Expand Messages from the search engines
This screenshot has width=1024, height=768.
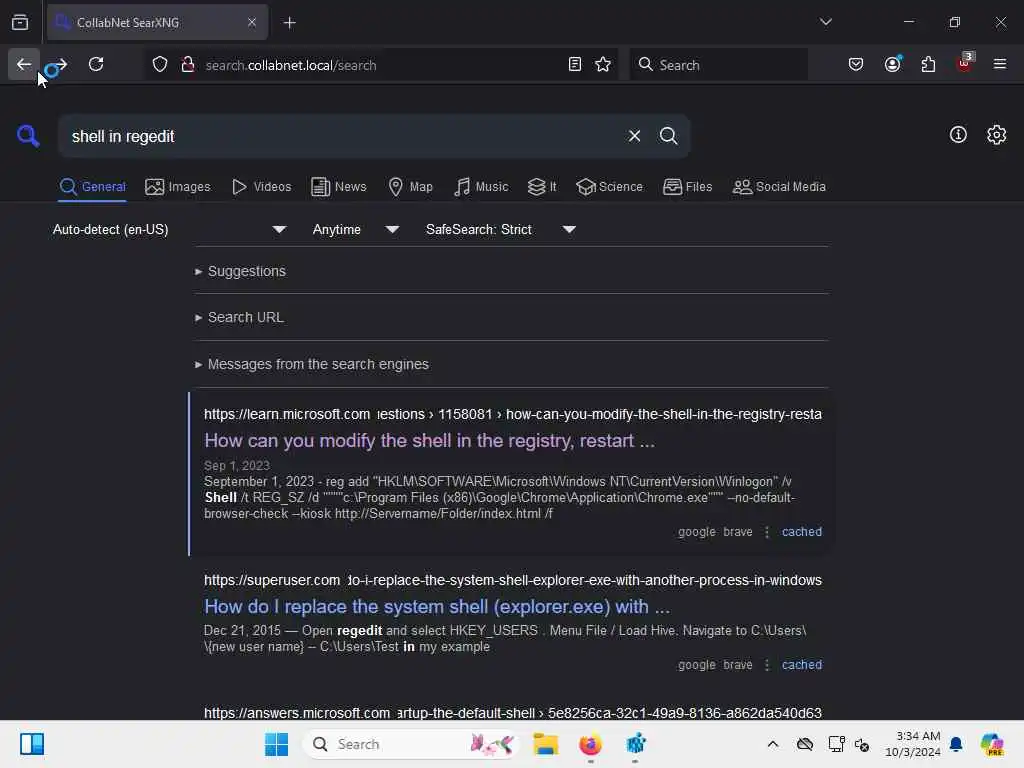point(312,364)
